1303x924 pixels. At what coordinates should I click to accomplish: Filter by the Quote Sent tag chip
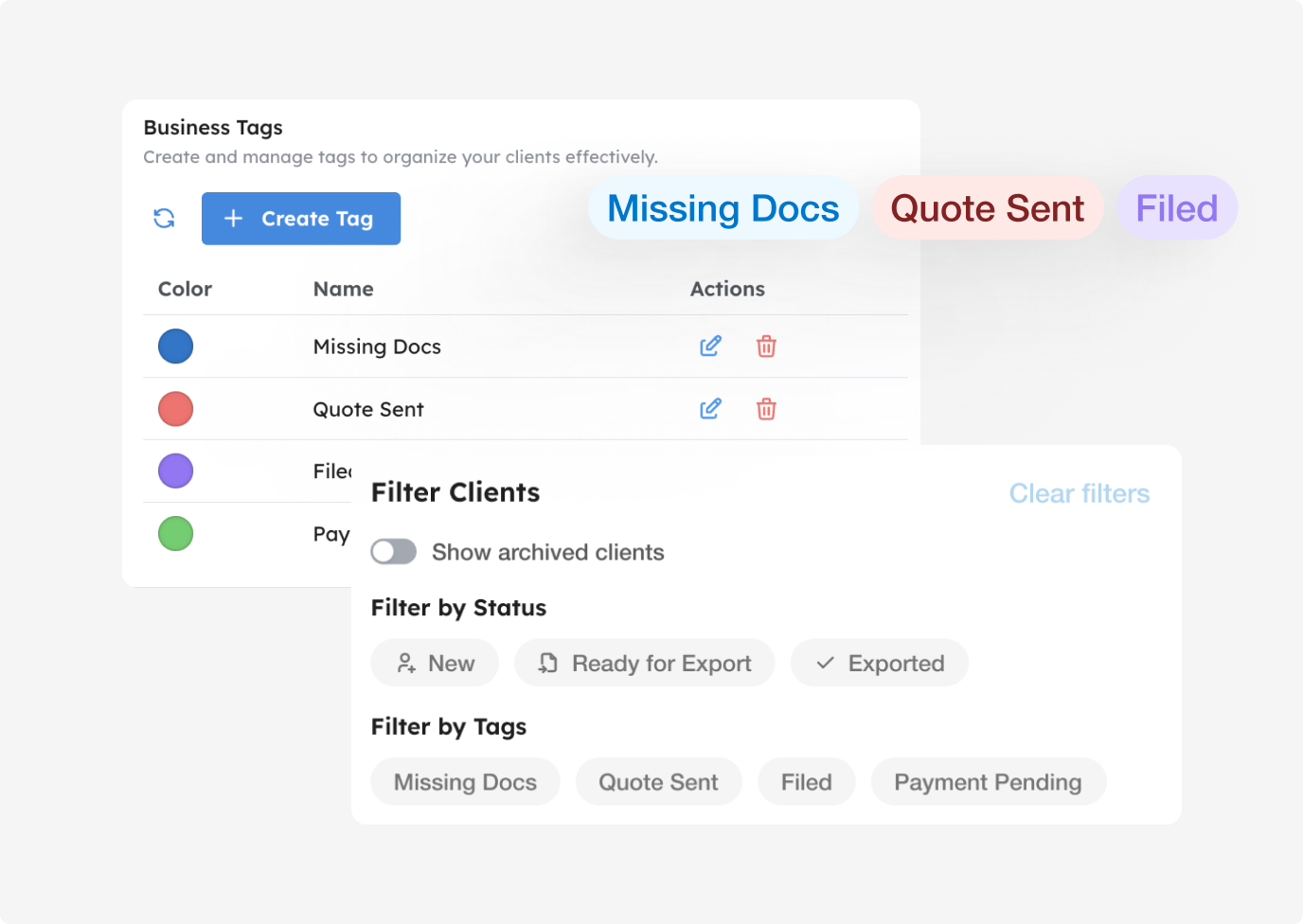pyautogui.click(x=658, y=782)
